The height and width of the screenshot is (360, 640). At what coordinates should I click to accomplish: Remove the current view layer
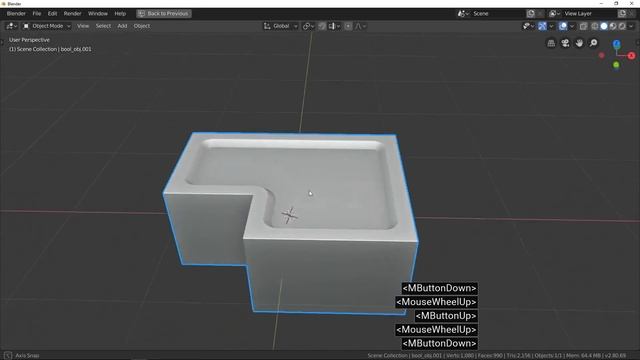[x=631, y=13]
